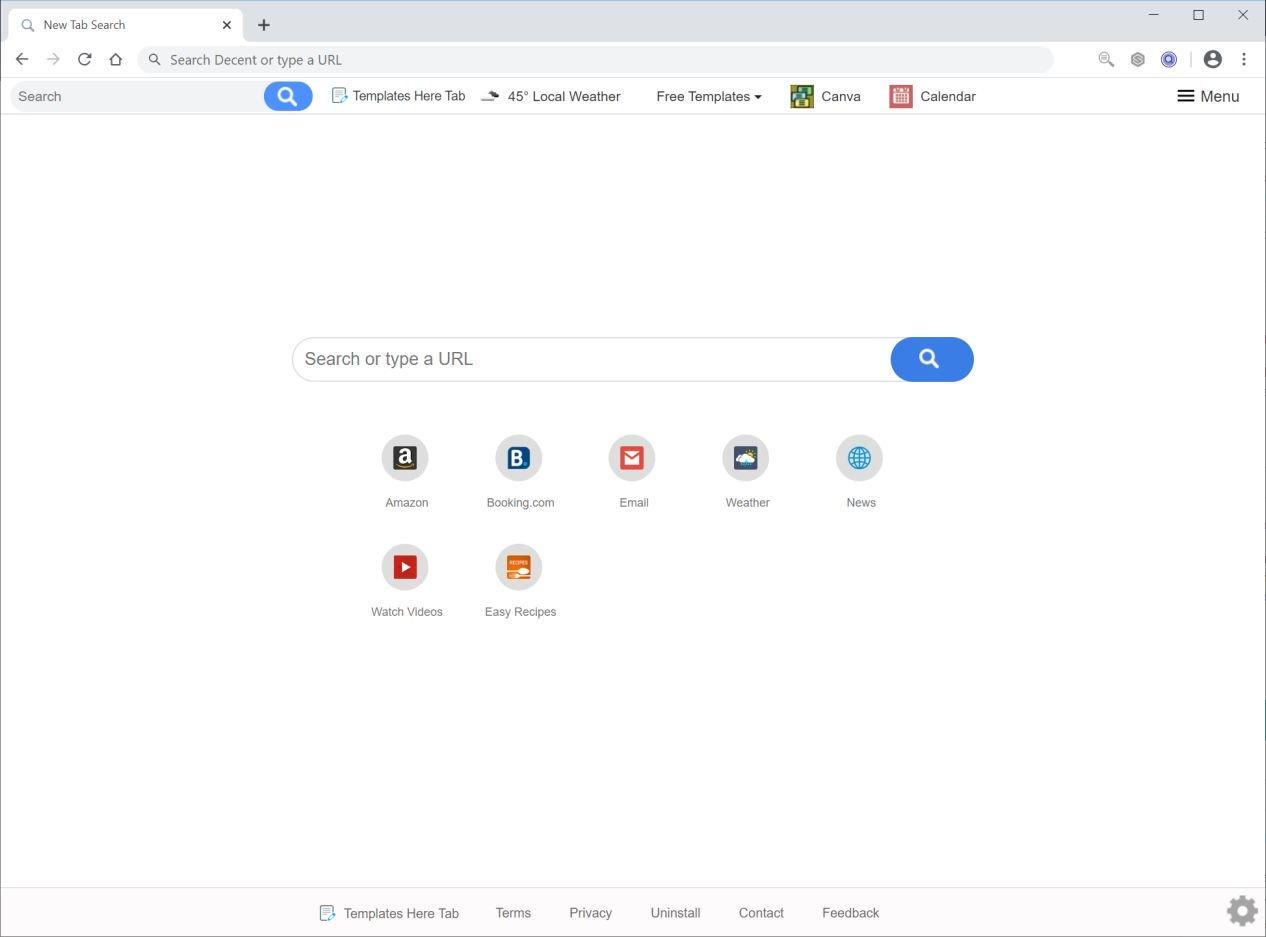The width and height of the screenshot is (1266, 937).
Task: Open the Privacy footer link
Action: click(590, 913)
